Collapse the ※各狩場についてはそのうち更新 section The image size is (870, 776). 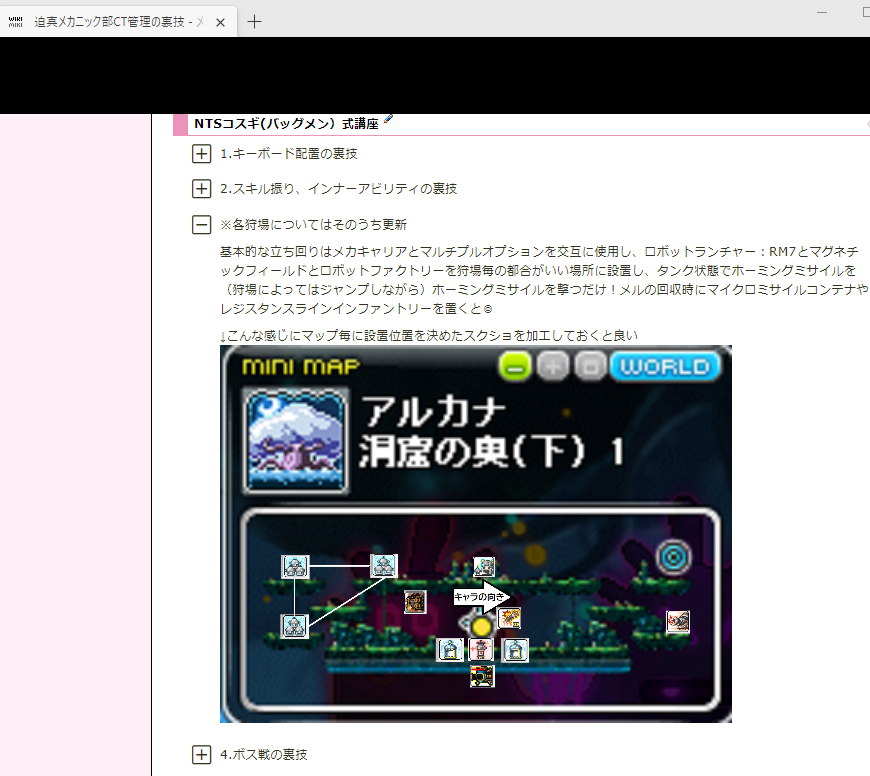click(201, 225)
